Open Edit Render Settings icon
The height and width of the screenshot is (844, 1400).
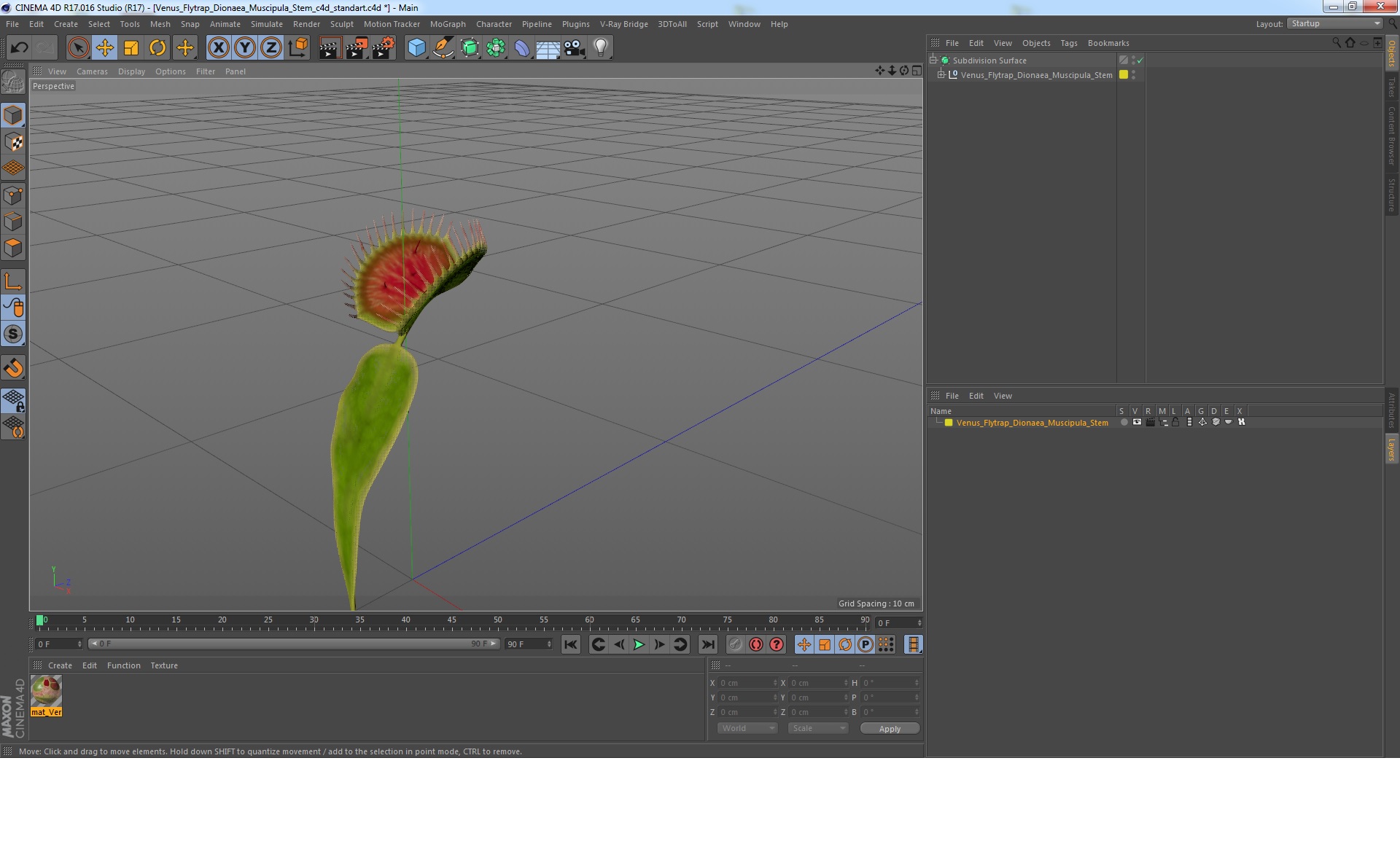(384, 48)
